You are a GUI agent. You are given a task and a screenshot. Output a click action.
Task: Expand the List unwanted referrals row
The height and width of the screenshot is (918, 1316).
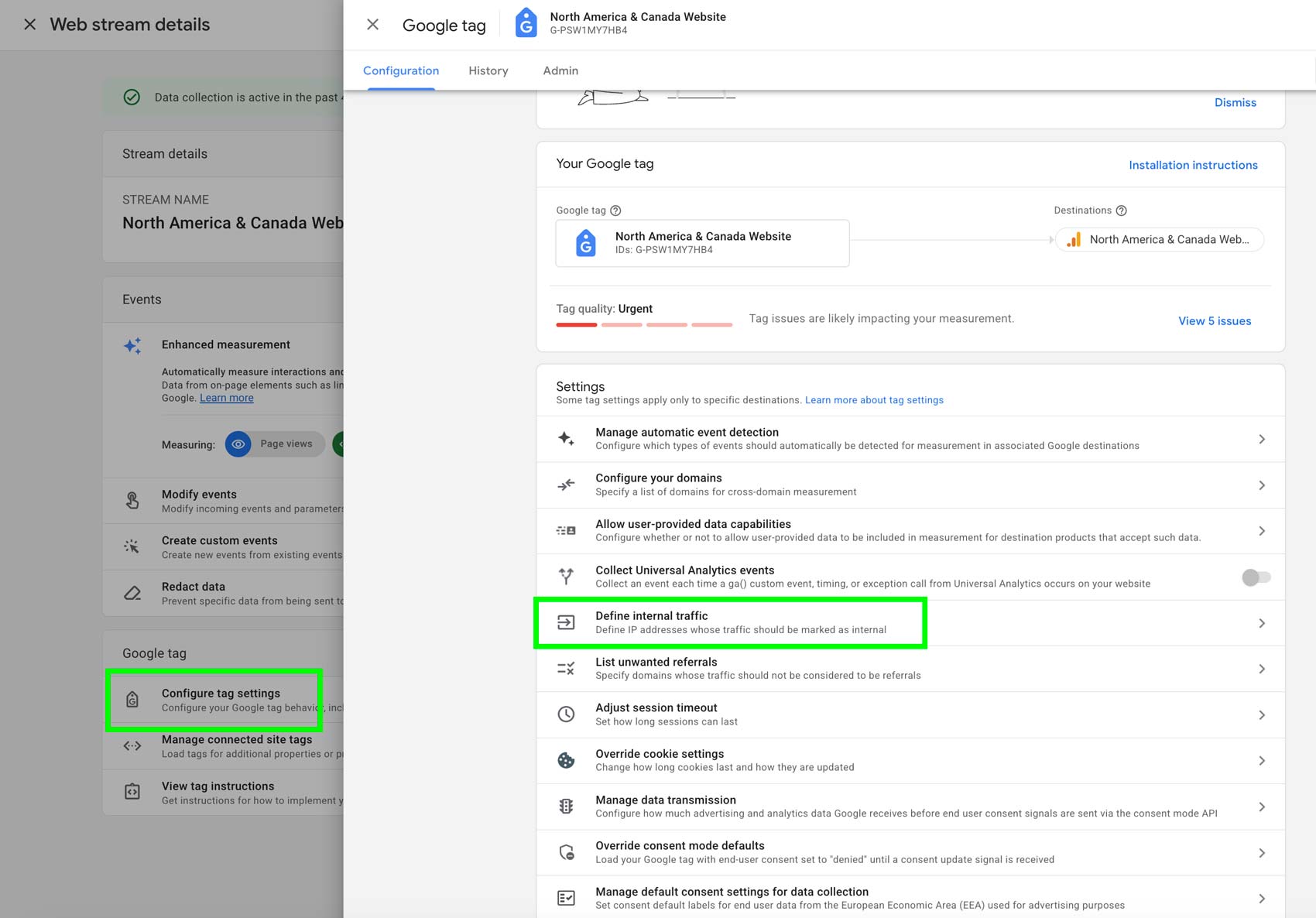[1262, 668]
